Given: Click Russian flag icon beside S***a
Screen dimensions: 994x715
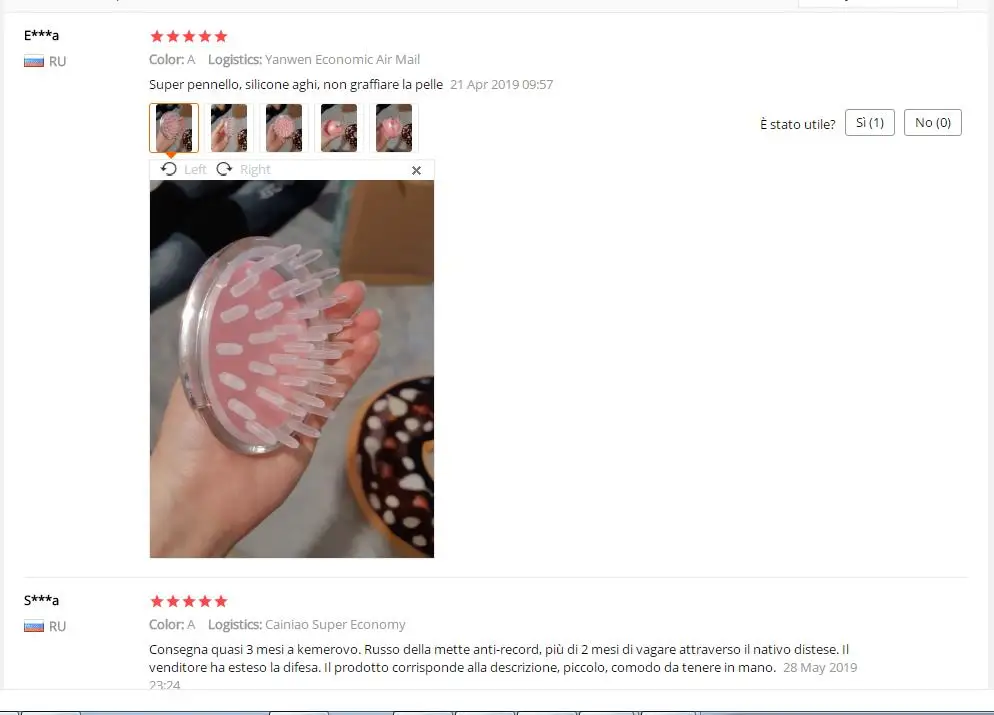Looking at the screenshot, I should [34, 626].
